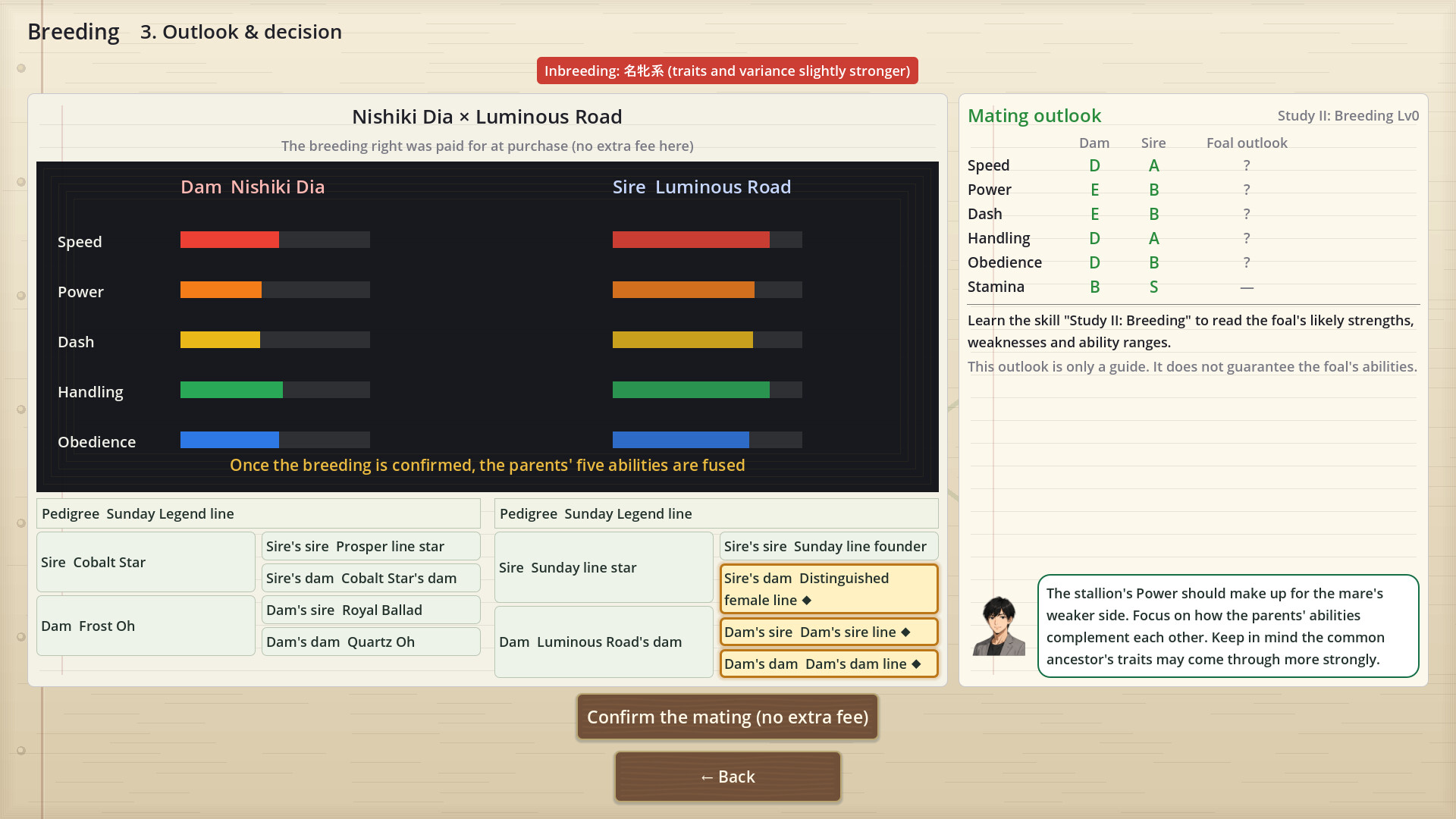Click the dam's B Stamina grade
The width and height of the screenshot is (1456, 819).
1094,287
